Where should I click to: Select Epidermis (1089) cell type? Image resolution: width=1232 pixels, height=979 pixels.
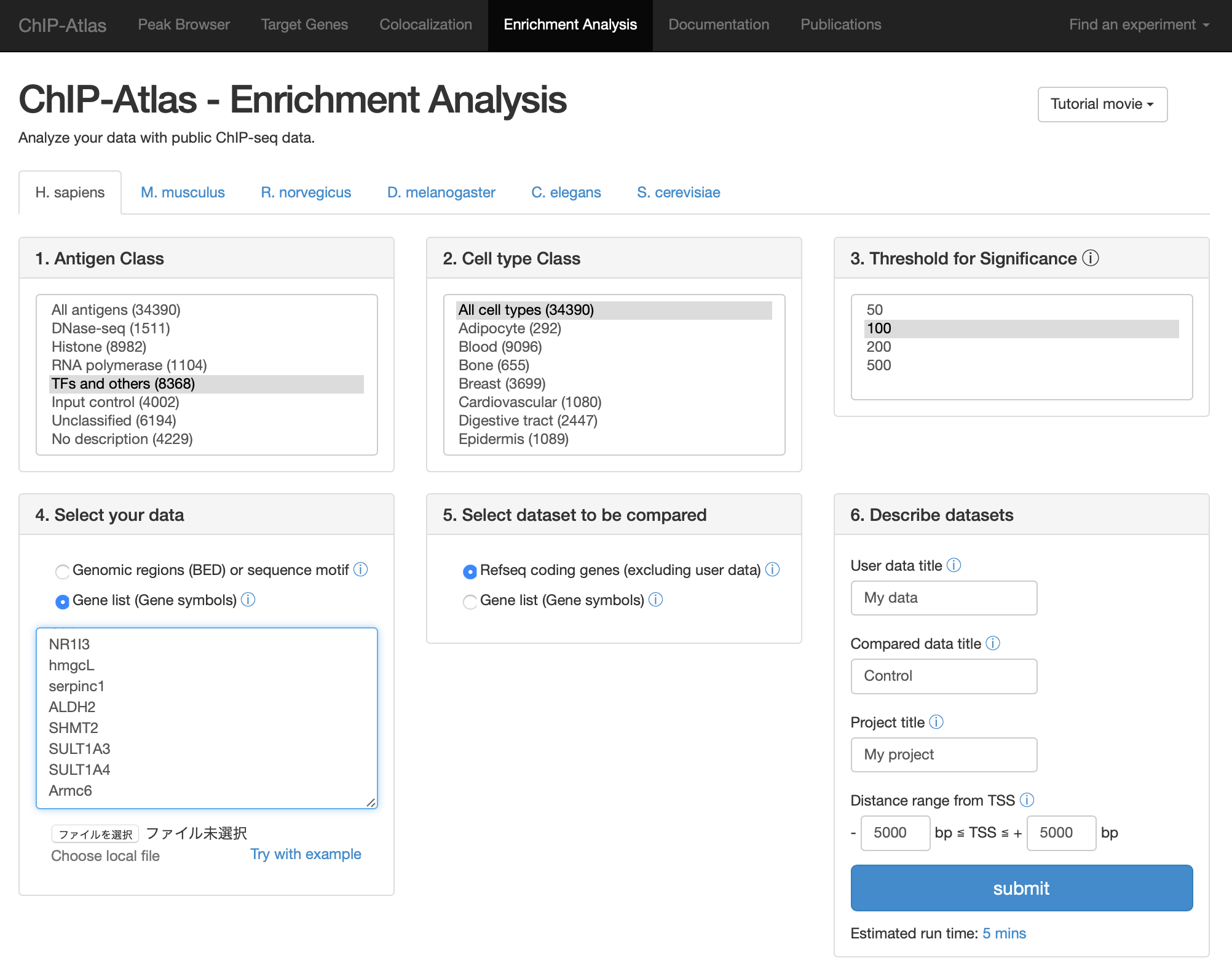click(614, 439)
